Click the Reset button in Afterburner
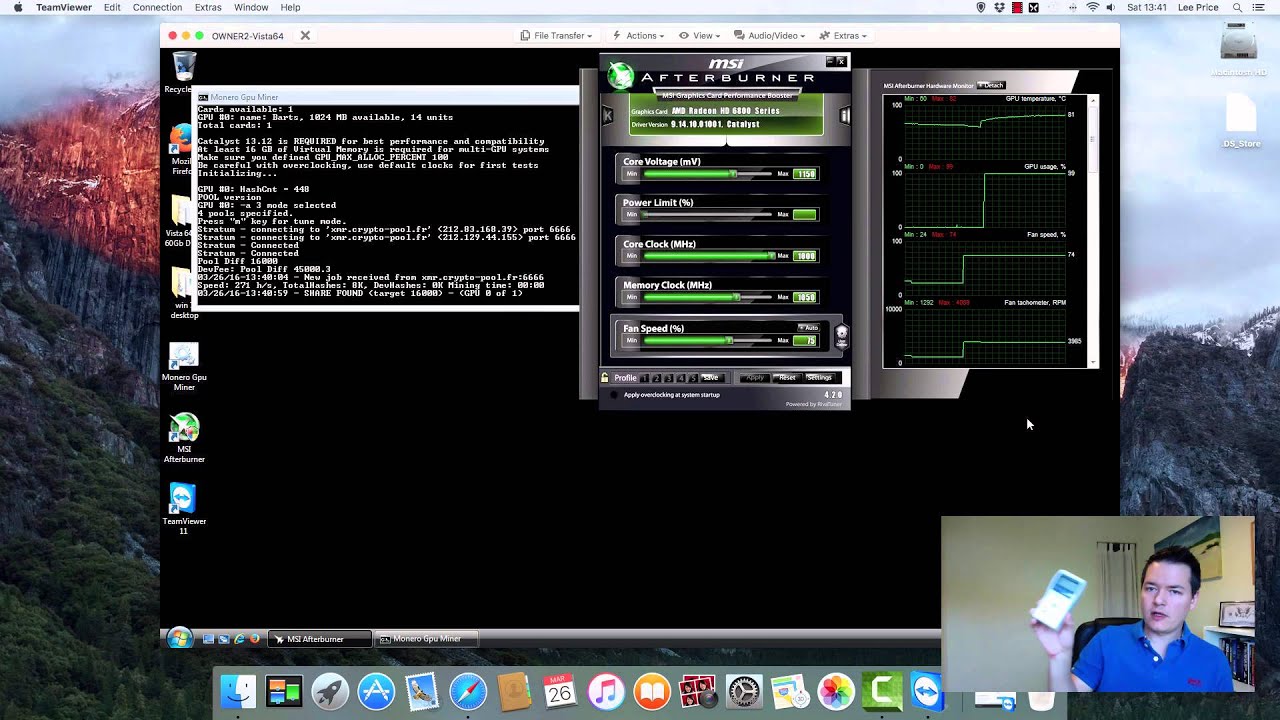The image size is (1280, 720). (x=787, y=378)
